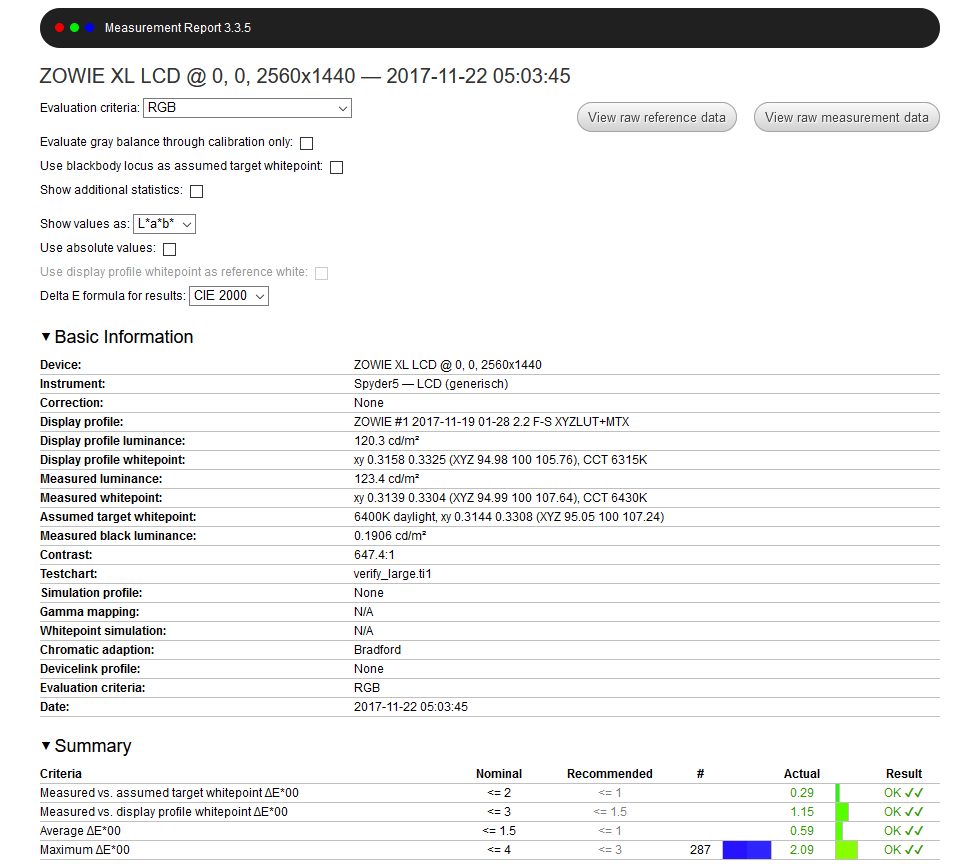955x864 pixels.
Task: Click the green bar next to 2.09 actual value
Action: pos(847,850)
